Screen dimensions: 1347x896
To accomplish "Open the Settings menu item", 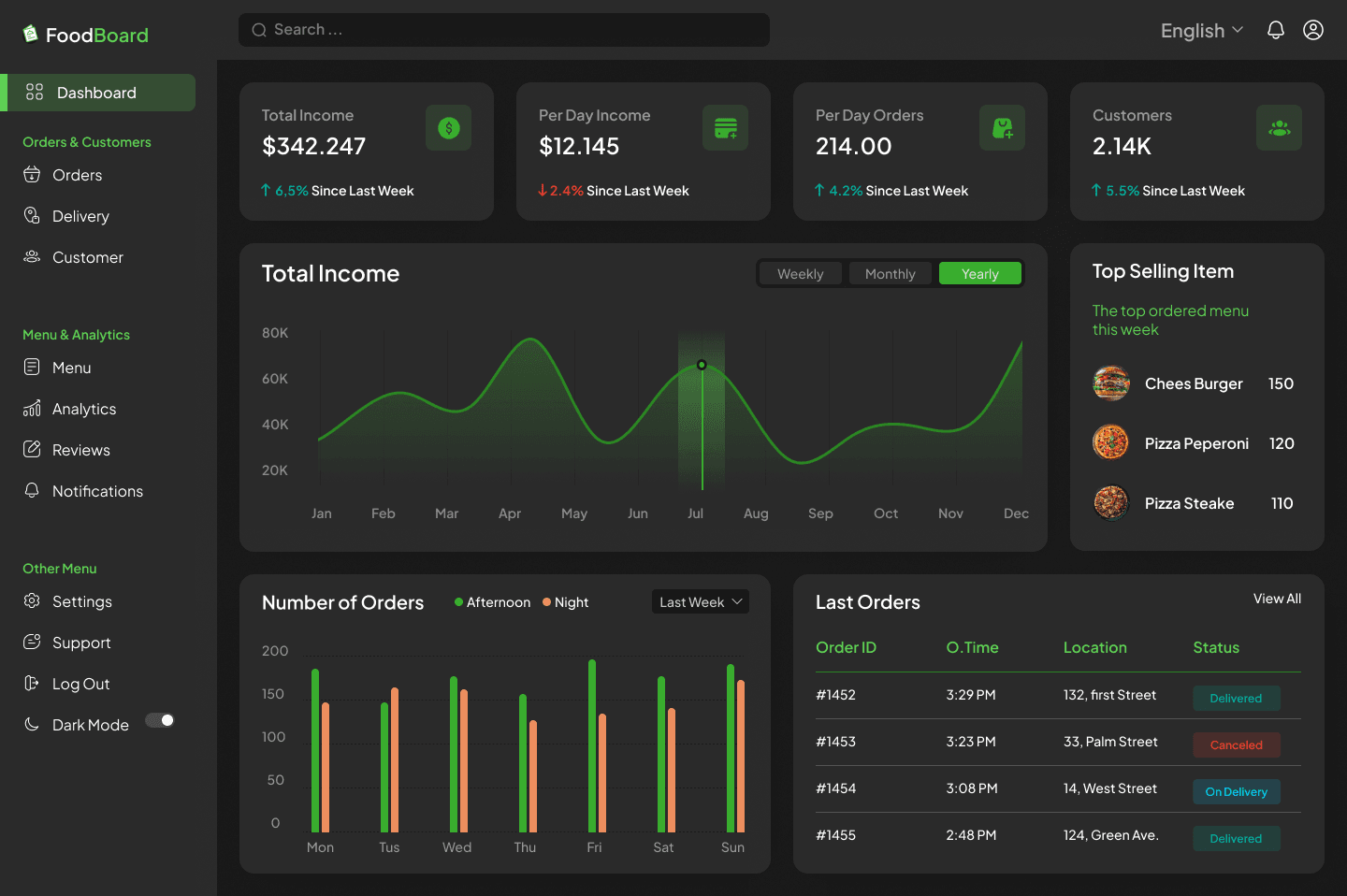I will (x=81, y=601).
